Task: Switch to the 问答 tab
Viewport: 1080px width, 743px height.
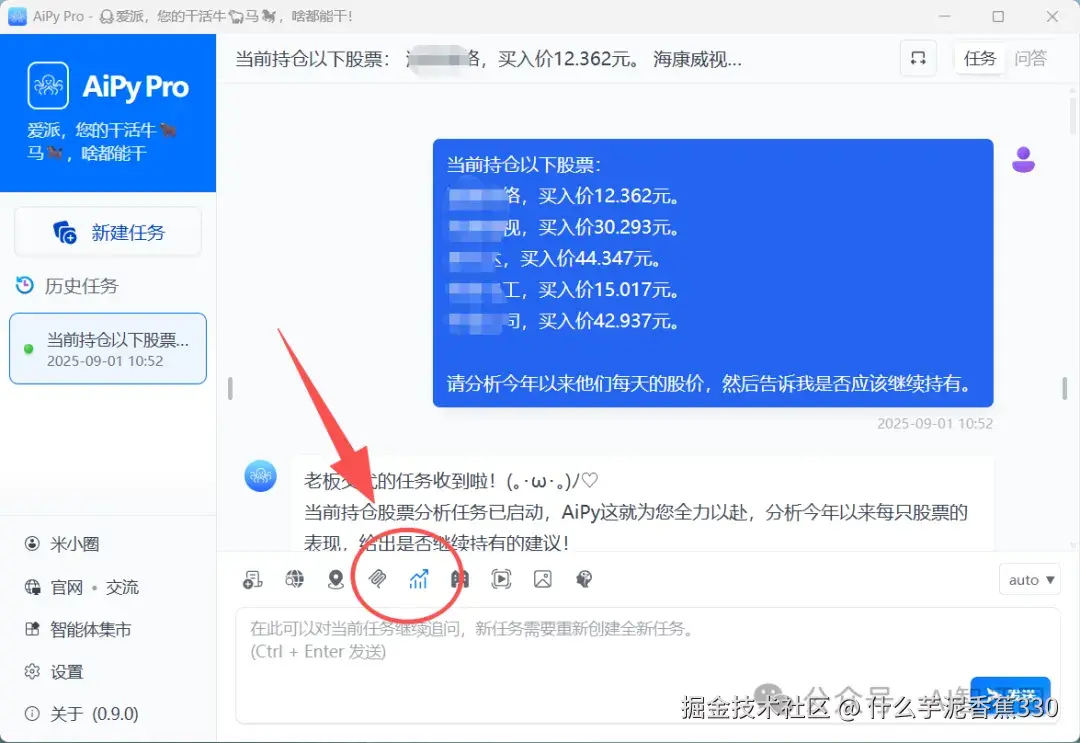Action: (1031, 58)
